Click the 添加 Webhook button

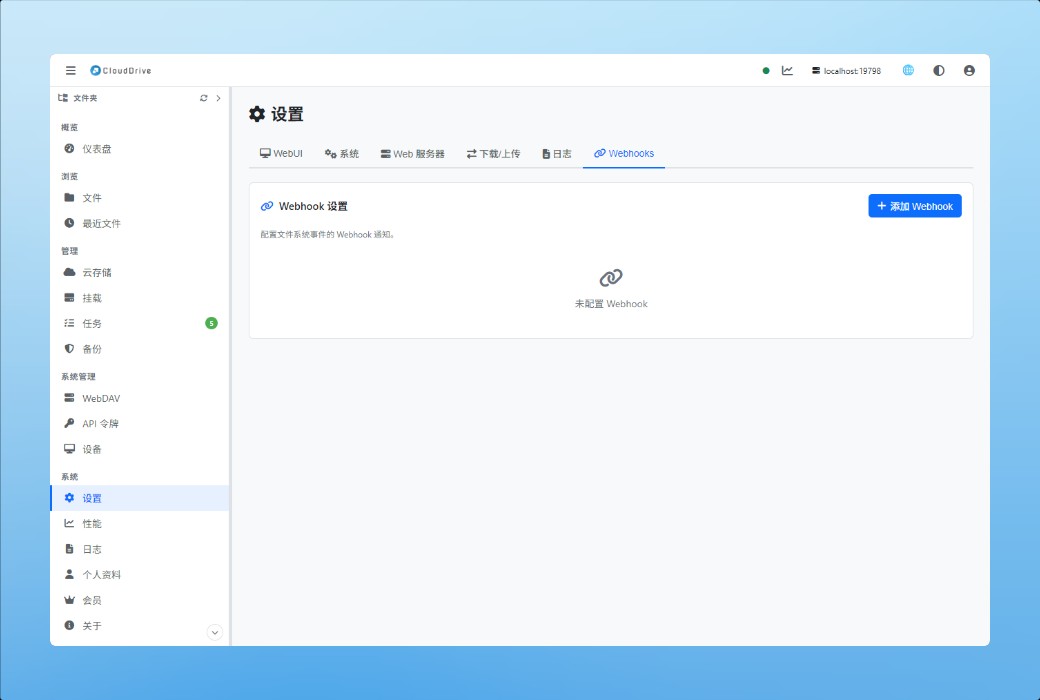915,206
